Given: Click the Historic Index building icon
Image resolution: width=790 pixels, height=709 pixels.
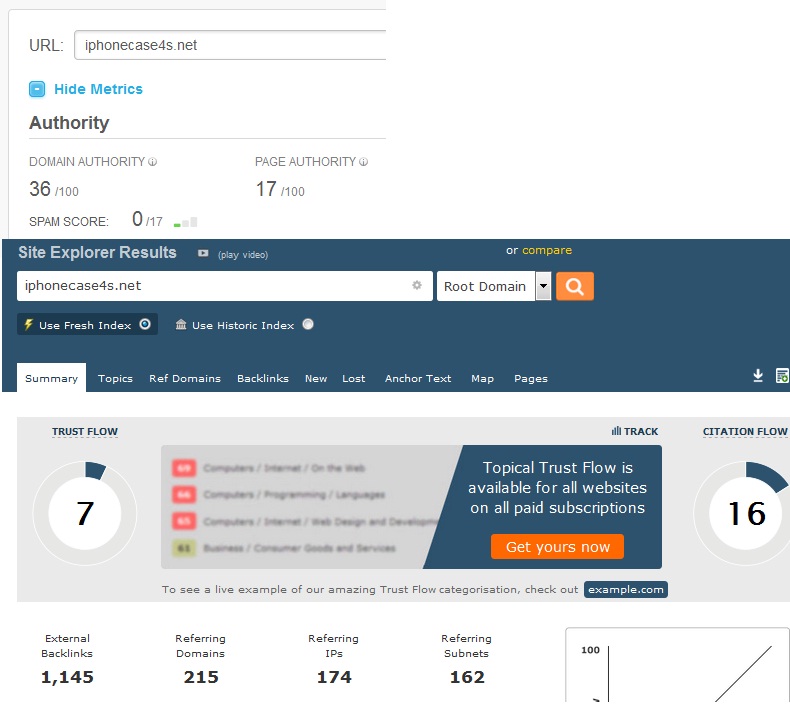Looking at the screenshot, I should tap(181, 325).
